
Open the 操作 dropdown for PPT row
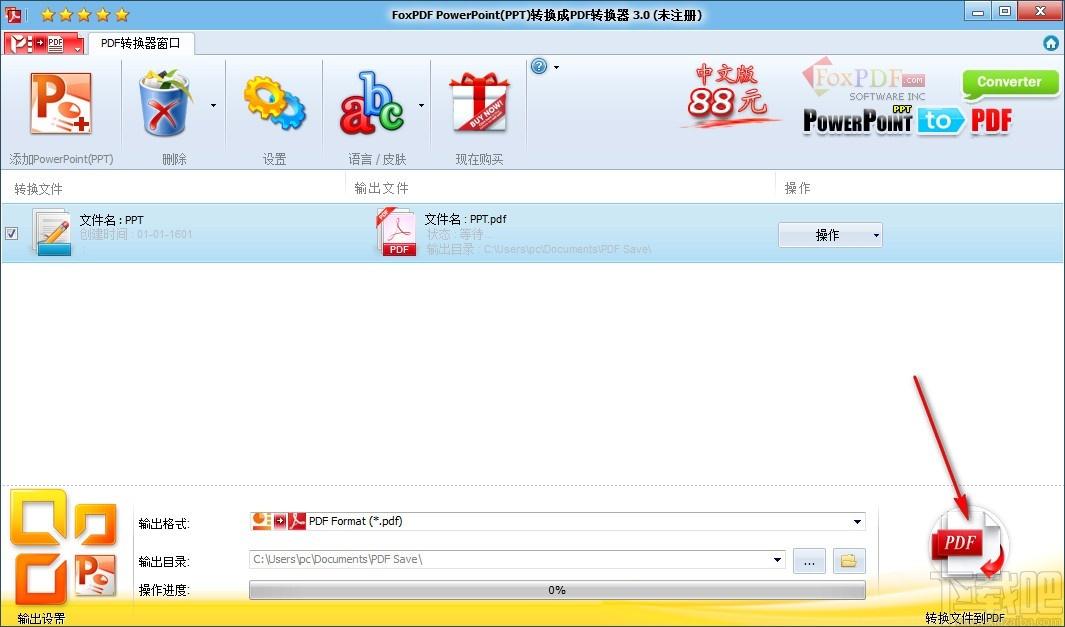830,235
